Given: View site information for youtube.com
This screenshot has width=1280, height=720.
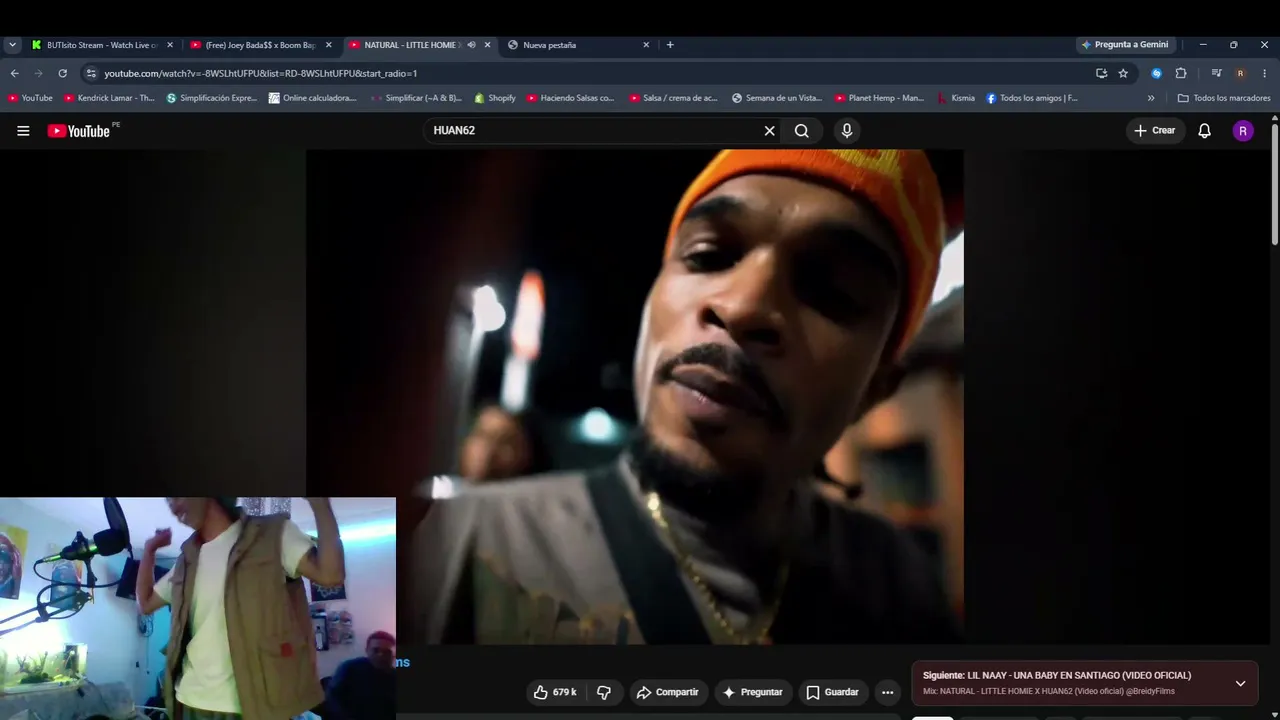Looking at the screenshot, I should 91,73.
